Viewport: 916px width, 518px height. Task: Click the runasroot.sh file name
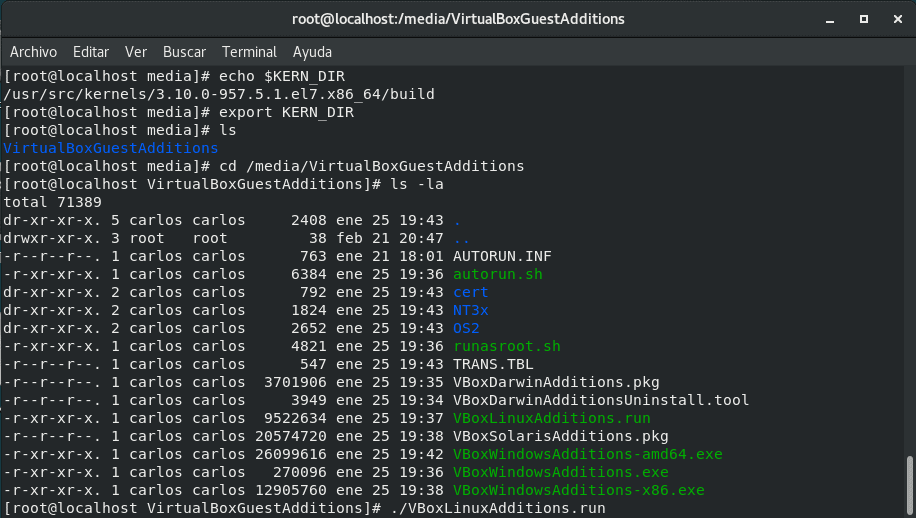[x=506, y=346]
